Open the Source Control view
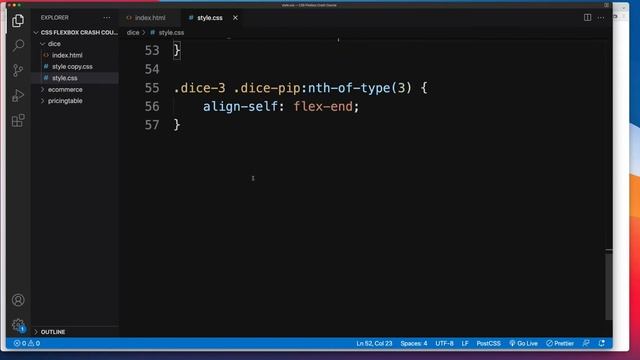Image resolution: width=640 pixels, height=360 pixels. (x=18, y=70)
